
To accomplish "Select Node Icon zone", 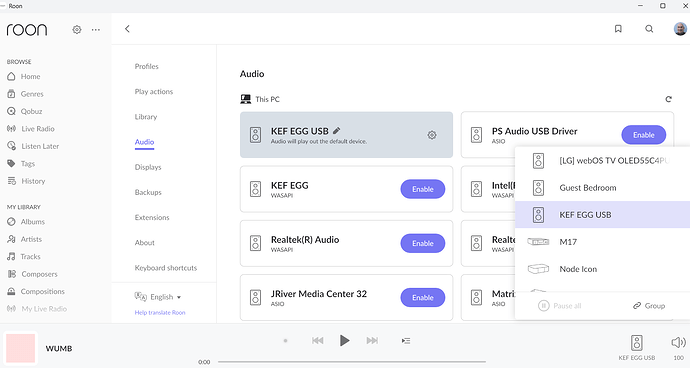I will pos(602,269).
